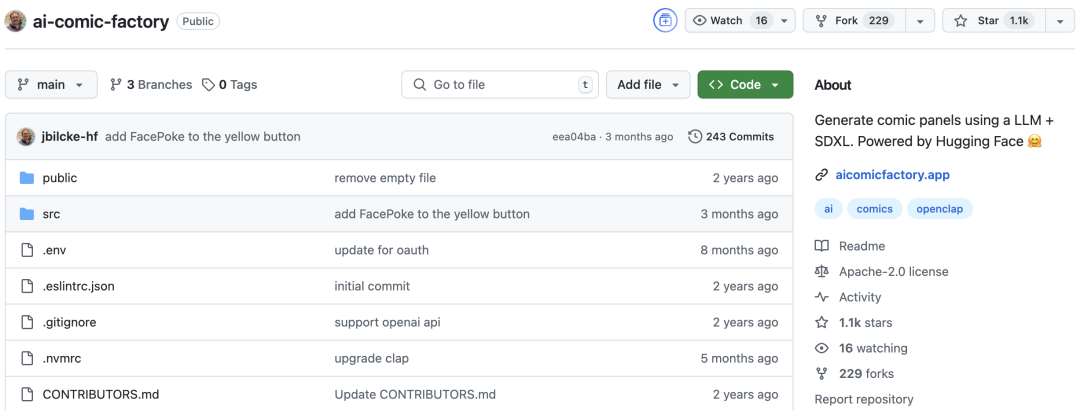
Task: Open the ai-comic-factory repository title link
Action: 101,21
